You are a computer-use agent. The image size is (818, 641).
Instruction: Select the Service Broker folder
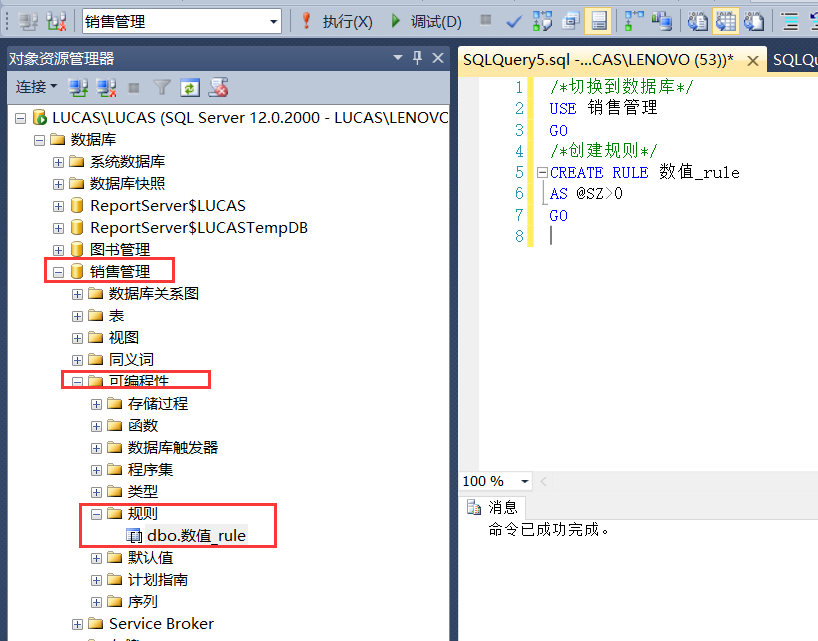[161, 623]
